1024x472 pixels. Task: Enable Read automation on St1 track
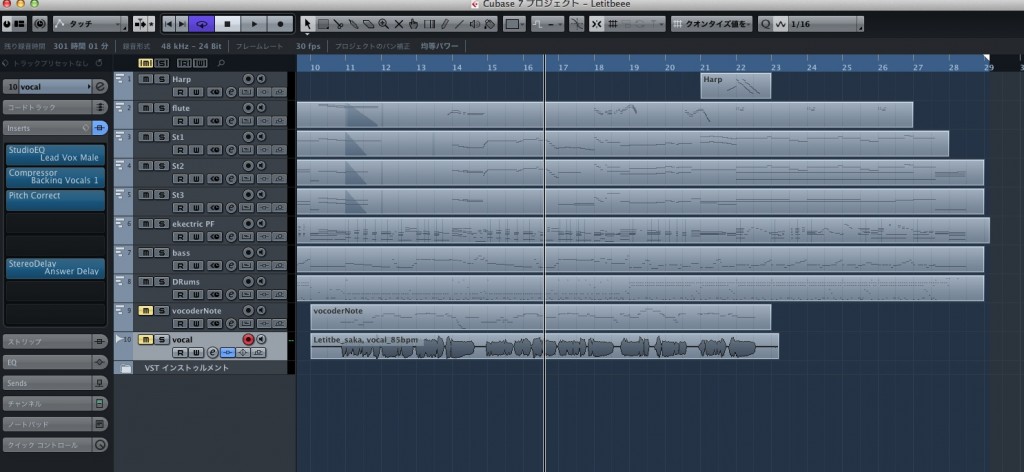(179, 150)
